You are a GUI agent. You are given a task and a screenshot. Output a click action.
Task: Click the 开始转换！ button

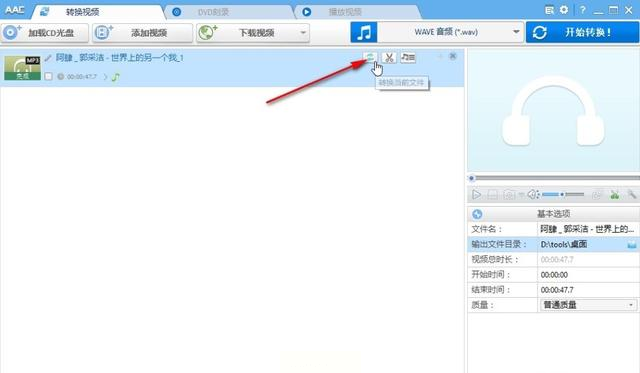click(x=582, y=32)
